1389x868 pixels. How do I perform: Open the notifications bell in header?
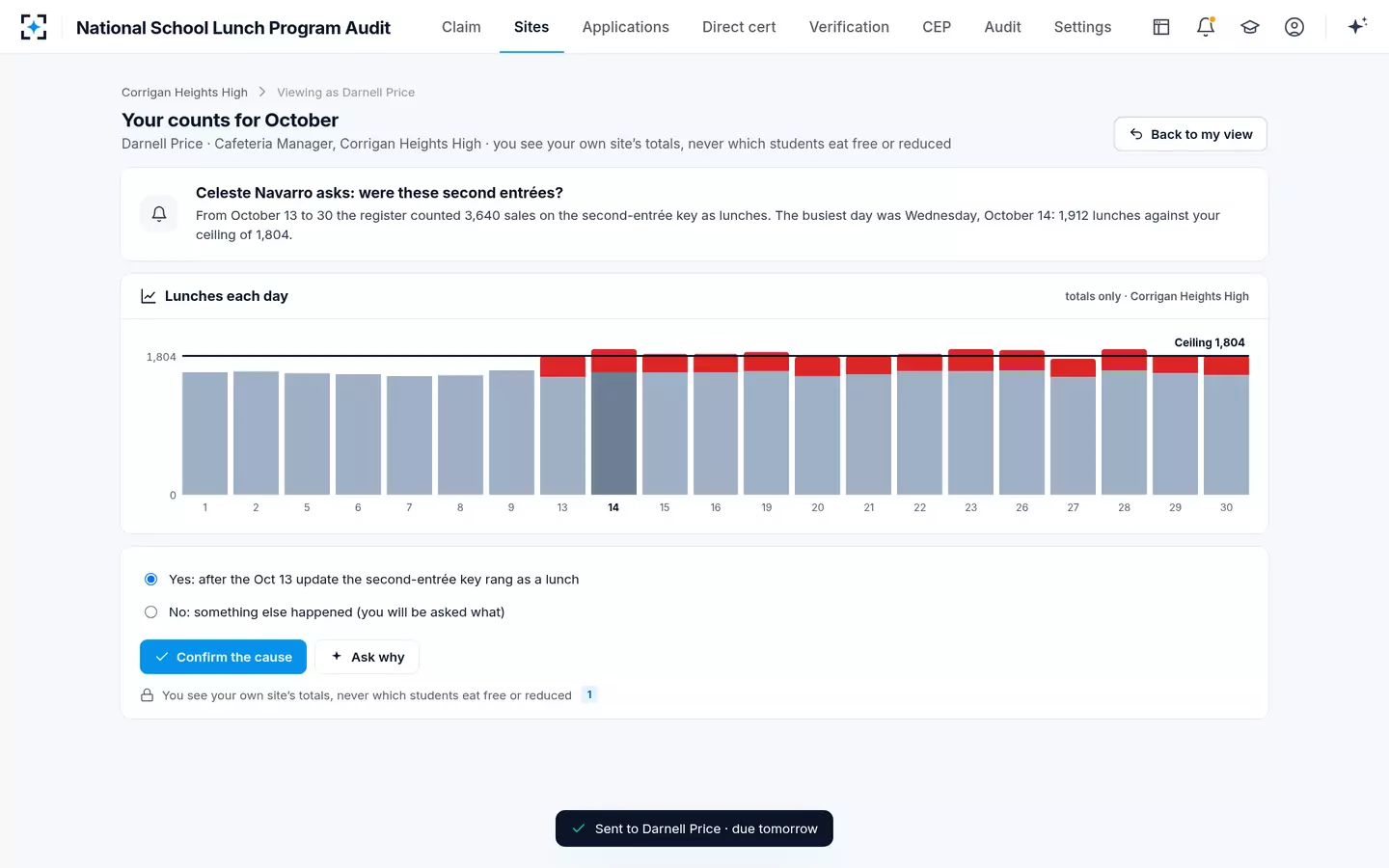point(1206,27)
